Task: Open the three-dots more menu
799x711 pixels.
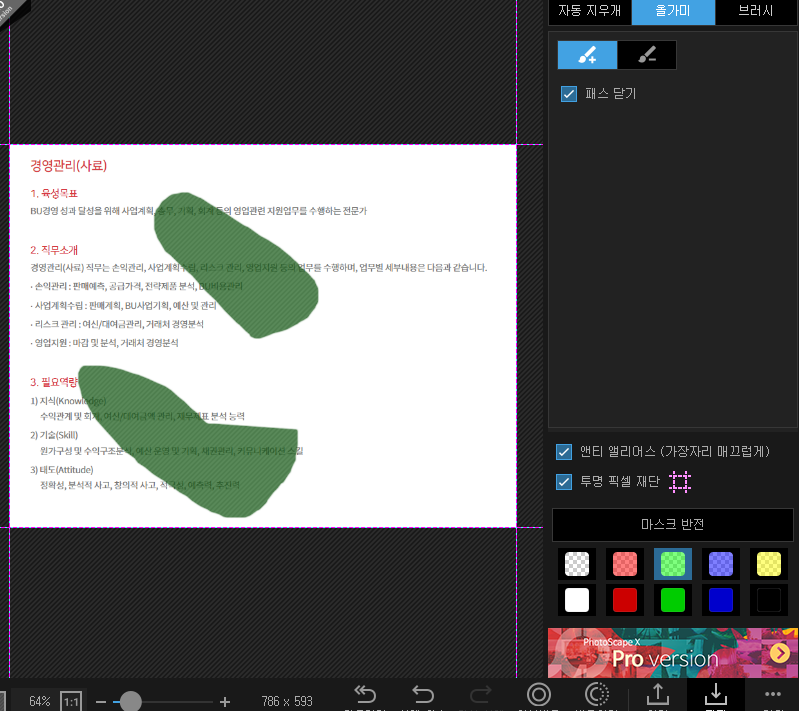Action: coord(773,694)
